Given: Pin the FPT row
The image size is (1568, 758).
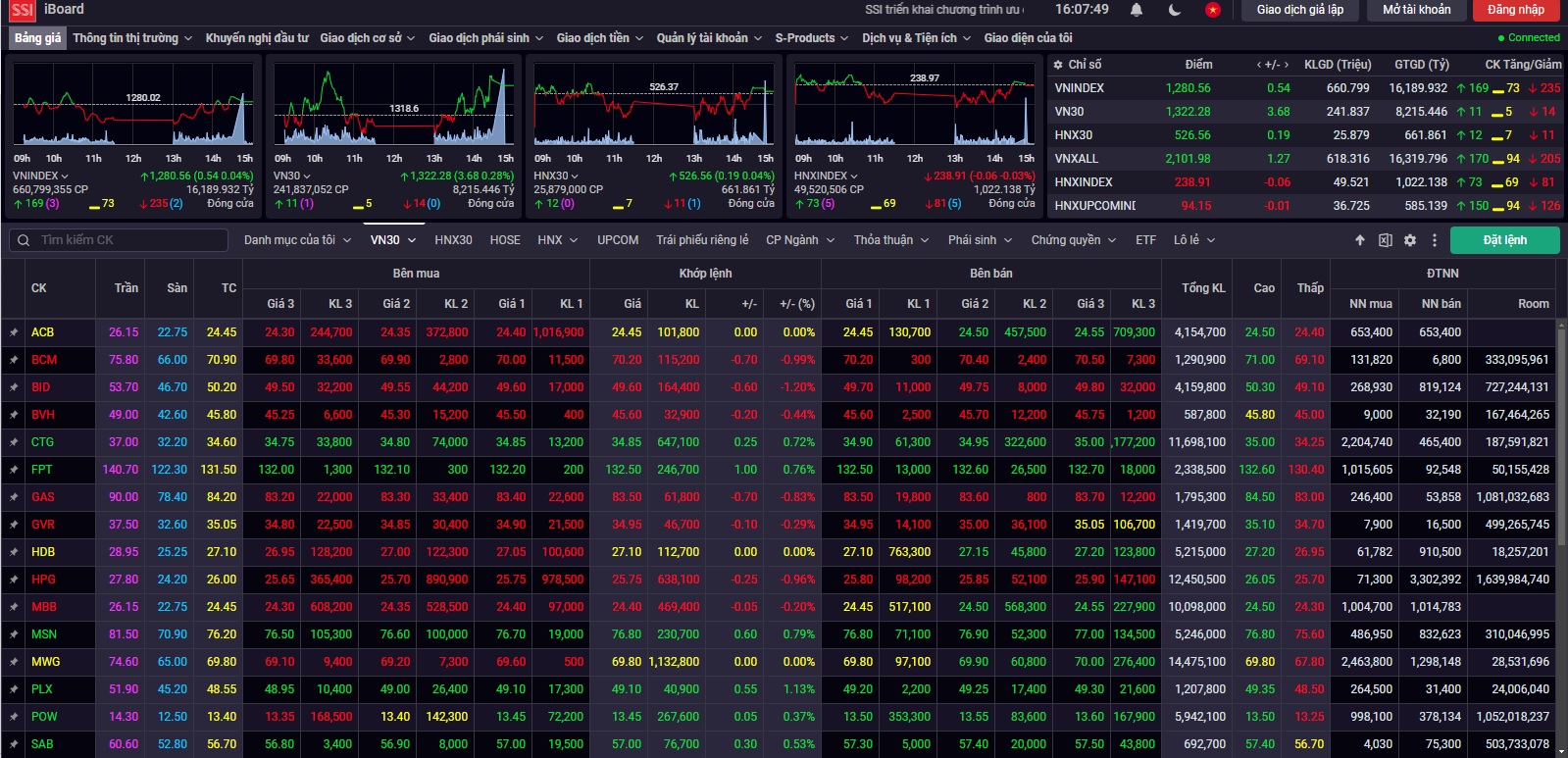Looking at the screenshot, I should [14, 470].
